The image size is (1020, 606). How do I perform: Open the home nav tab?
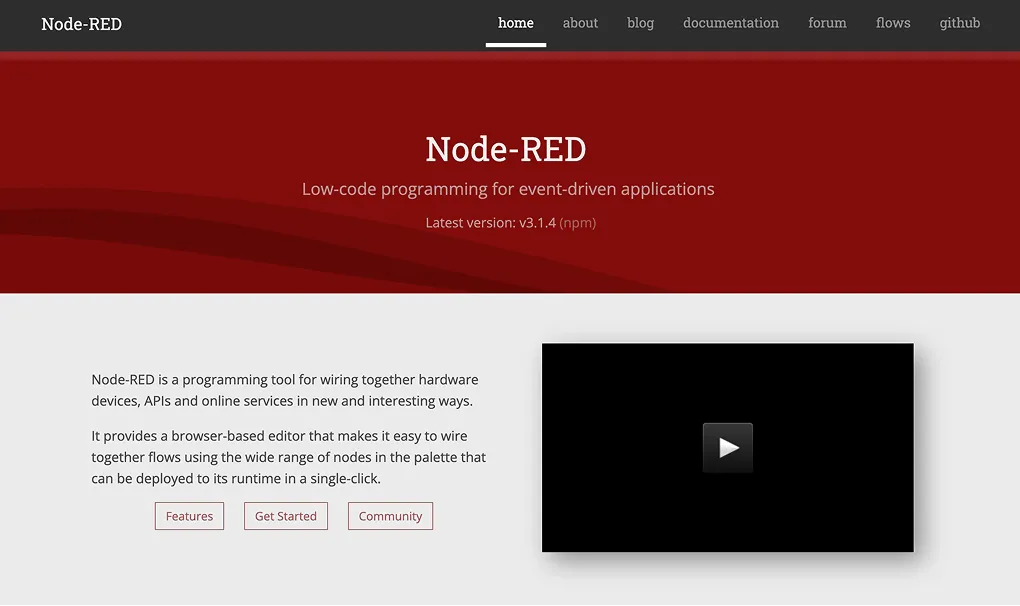516,23
